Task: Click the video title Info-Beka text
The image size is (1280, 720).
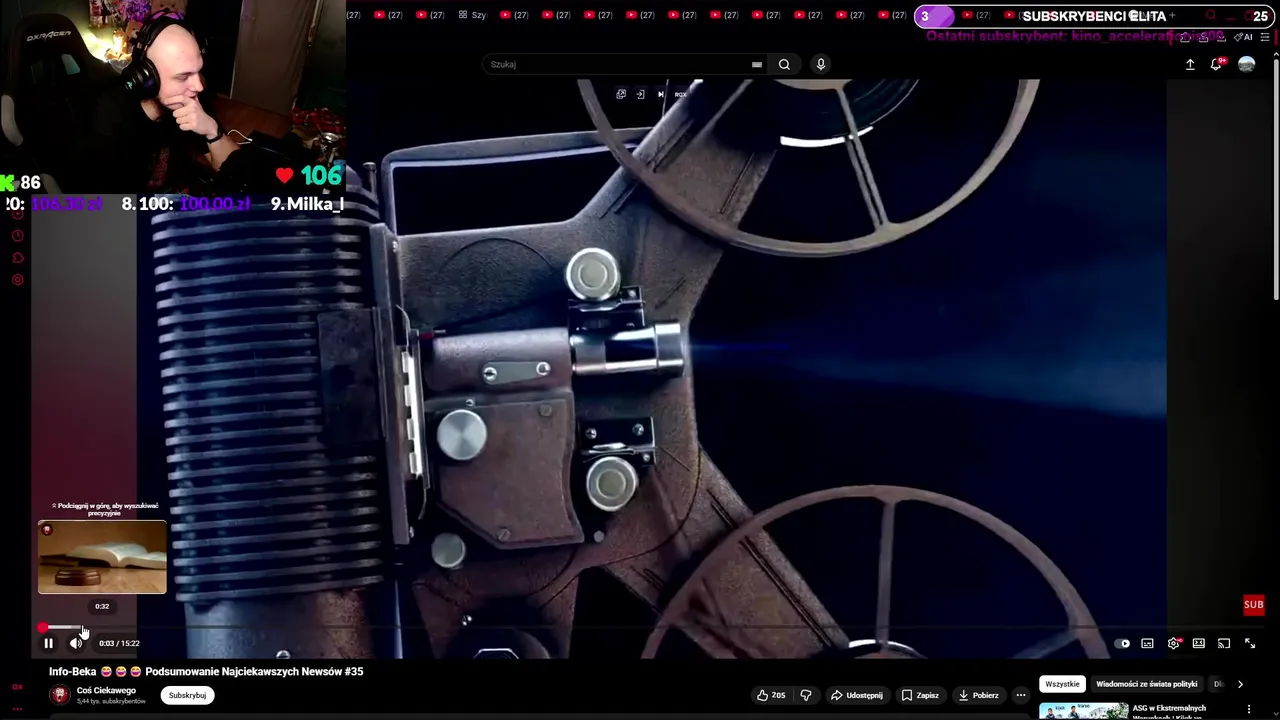Action: click(206, 672)
